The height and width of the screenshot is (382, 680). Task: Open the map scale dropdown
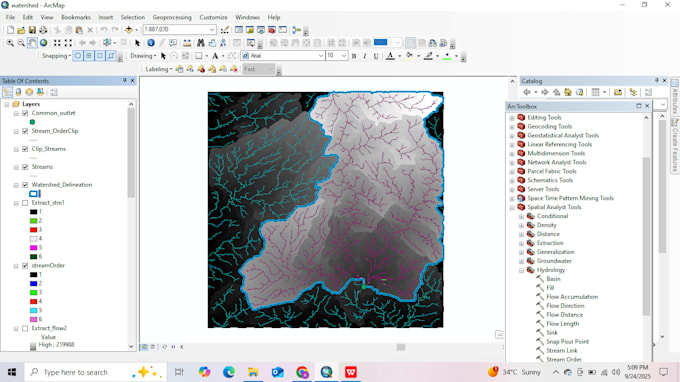click(x=212, y=29)
